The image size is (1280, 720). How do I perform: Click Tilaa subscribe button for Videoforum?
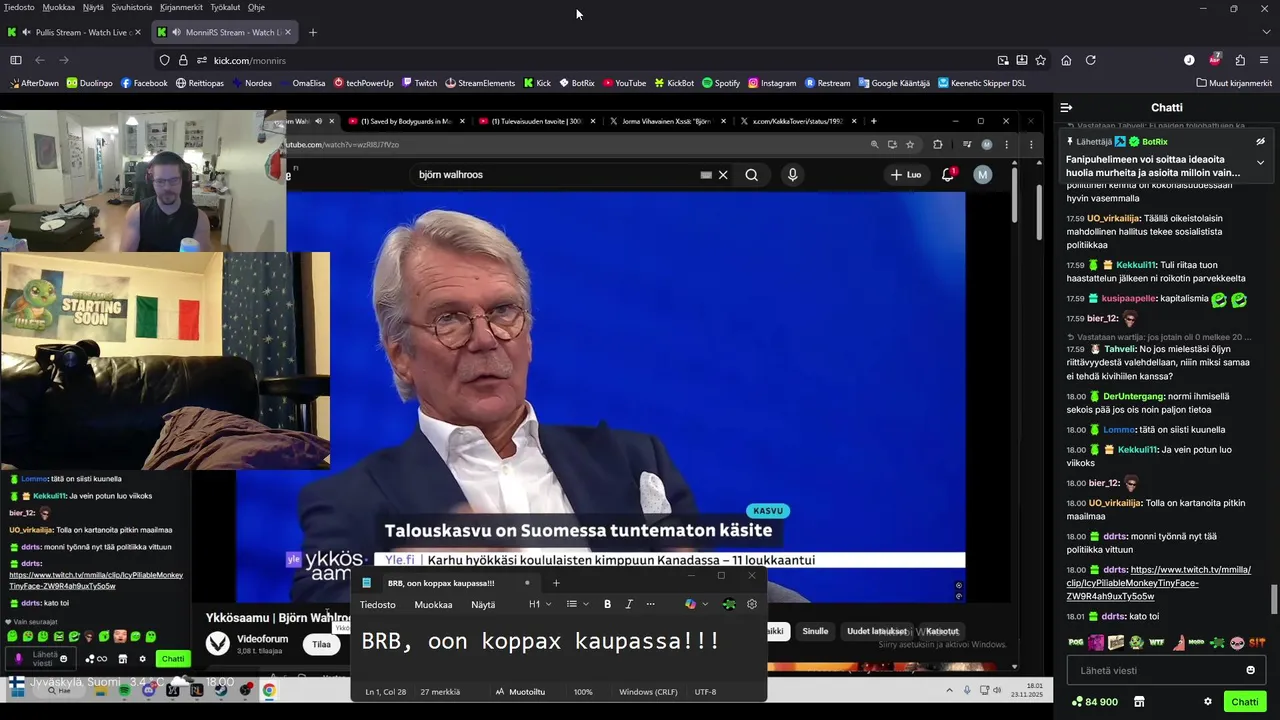(321, 644)
